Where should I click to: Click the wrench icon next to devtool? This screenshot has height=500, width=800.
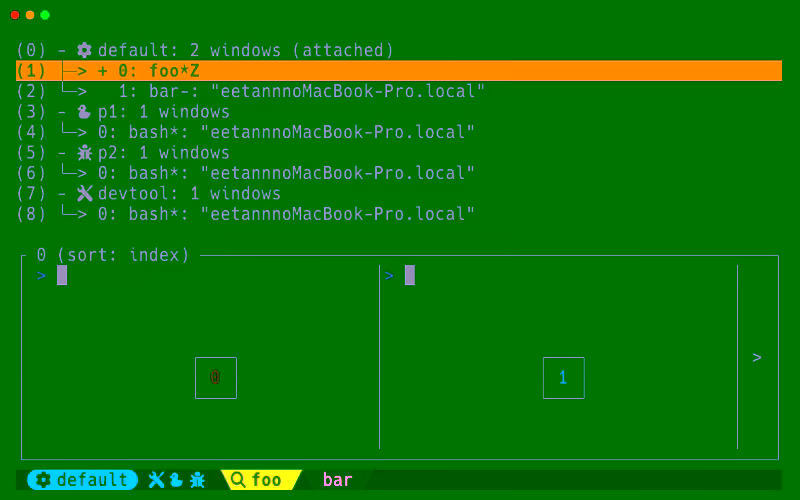85,194
